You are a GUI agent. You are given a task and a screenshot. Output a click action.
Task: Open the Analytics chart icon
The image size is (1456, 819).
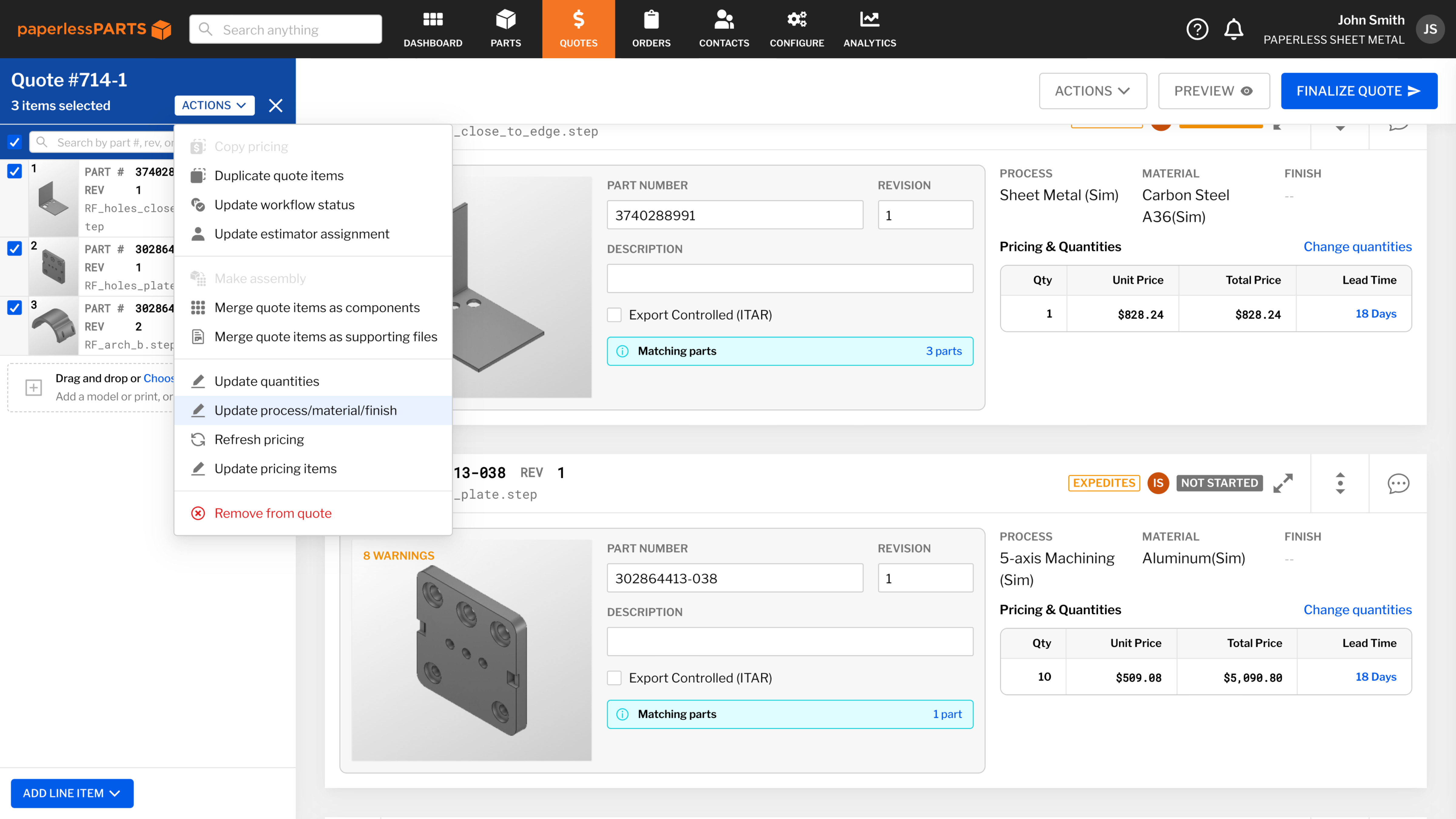[869, 20]
